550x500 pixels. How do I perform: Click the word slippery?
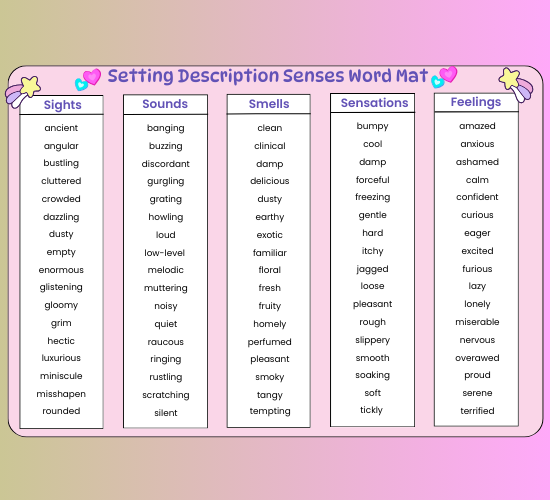(x=373, y=340)
